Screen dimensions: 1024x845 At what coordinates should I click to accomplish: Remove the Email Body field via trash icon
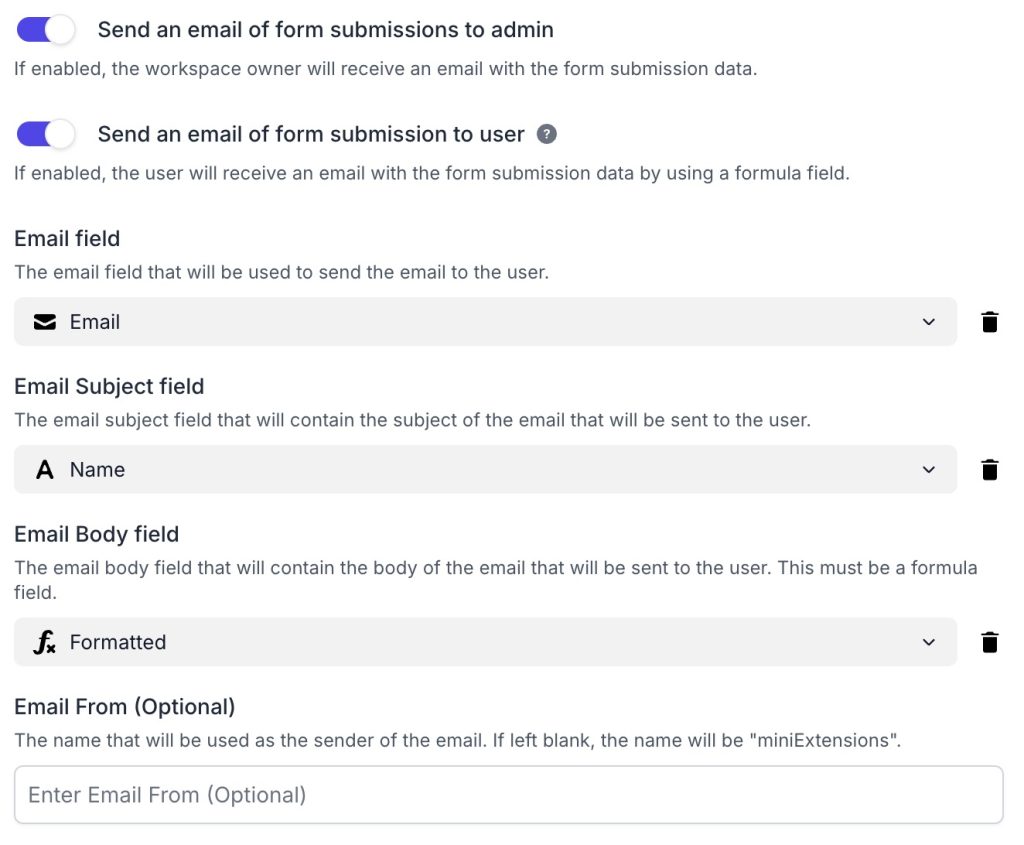990,642
